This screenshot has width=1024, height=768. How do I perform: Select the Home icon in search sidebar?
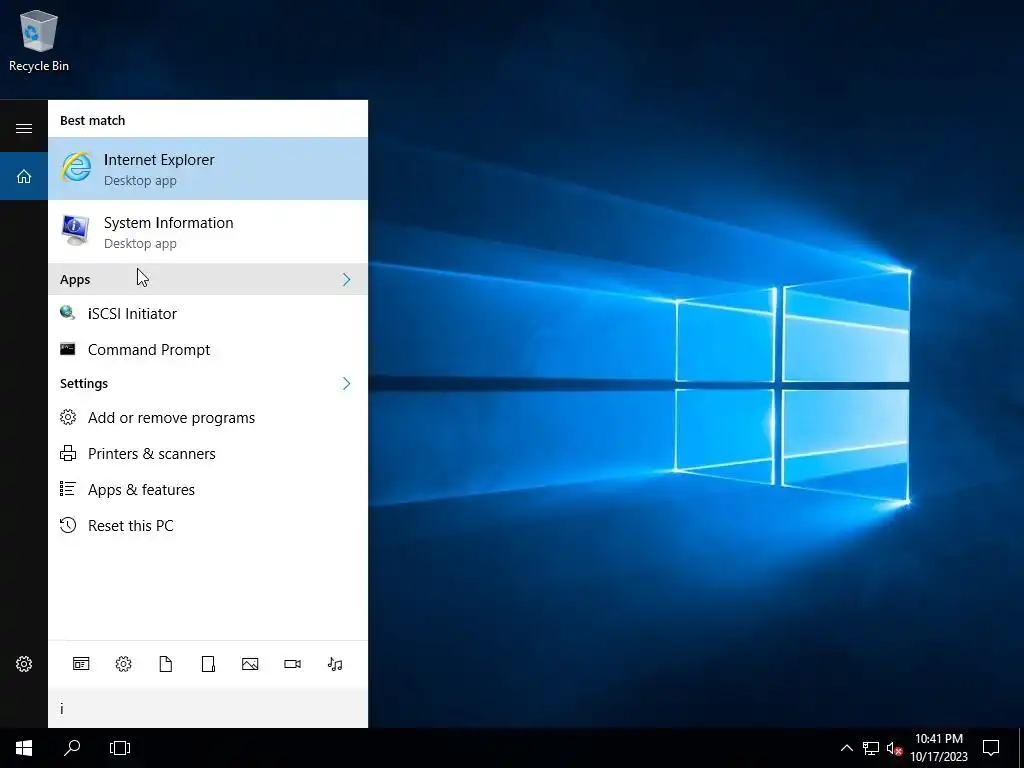pos(24,176)
